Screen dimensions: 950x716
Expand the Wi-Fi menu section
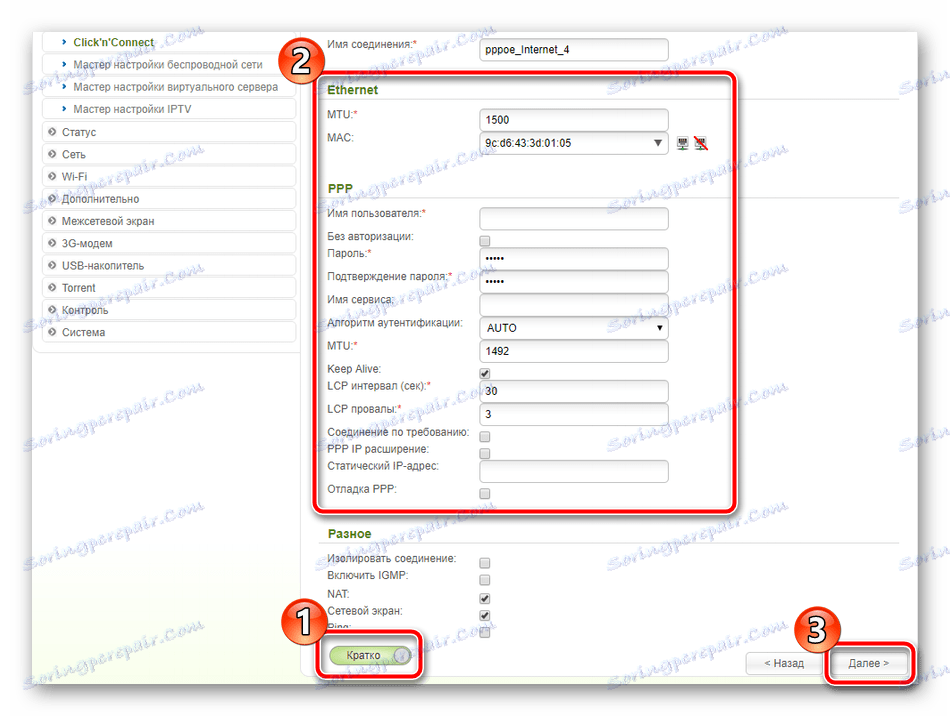169,176
